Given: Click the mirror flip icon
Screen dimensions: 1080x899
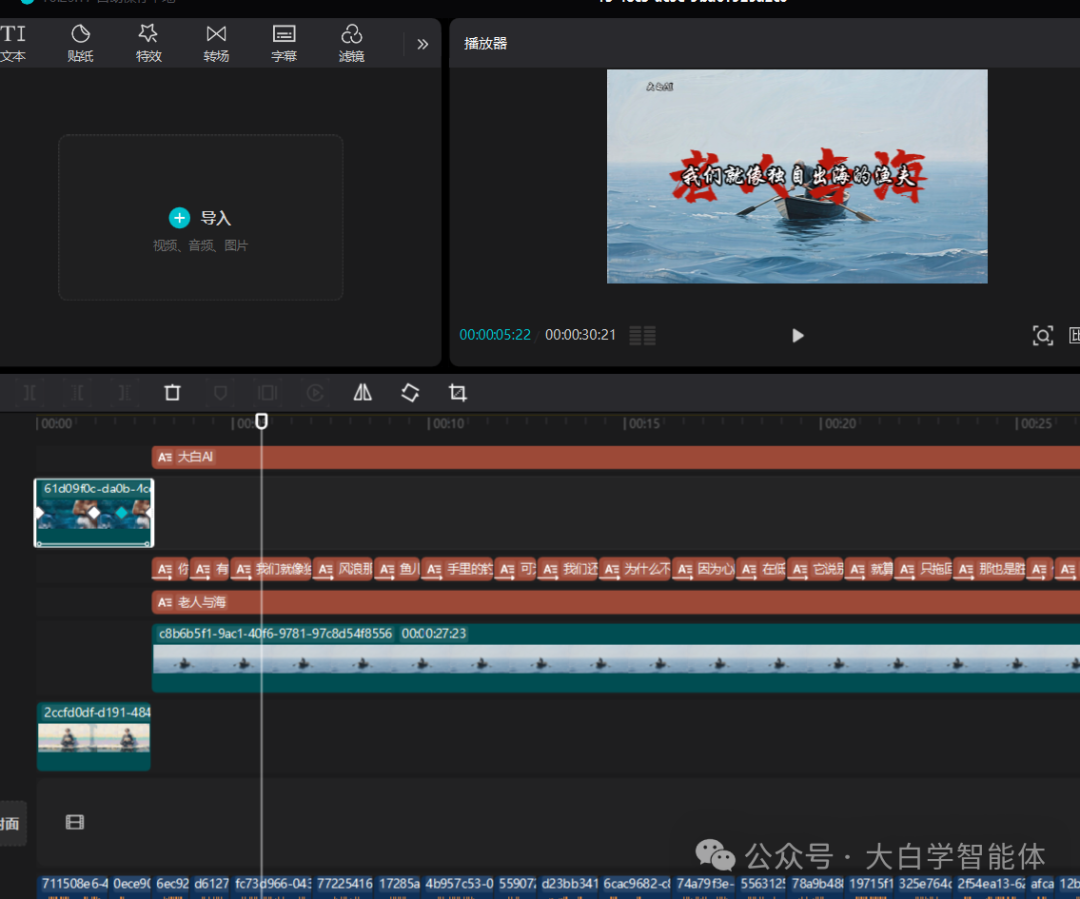Looking at the screenshot, I should [x=362, y=393].
